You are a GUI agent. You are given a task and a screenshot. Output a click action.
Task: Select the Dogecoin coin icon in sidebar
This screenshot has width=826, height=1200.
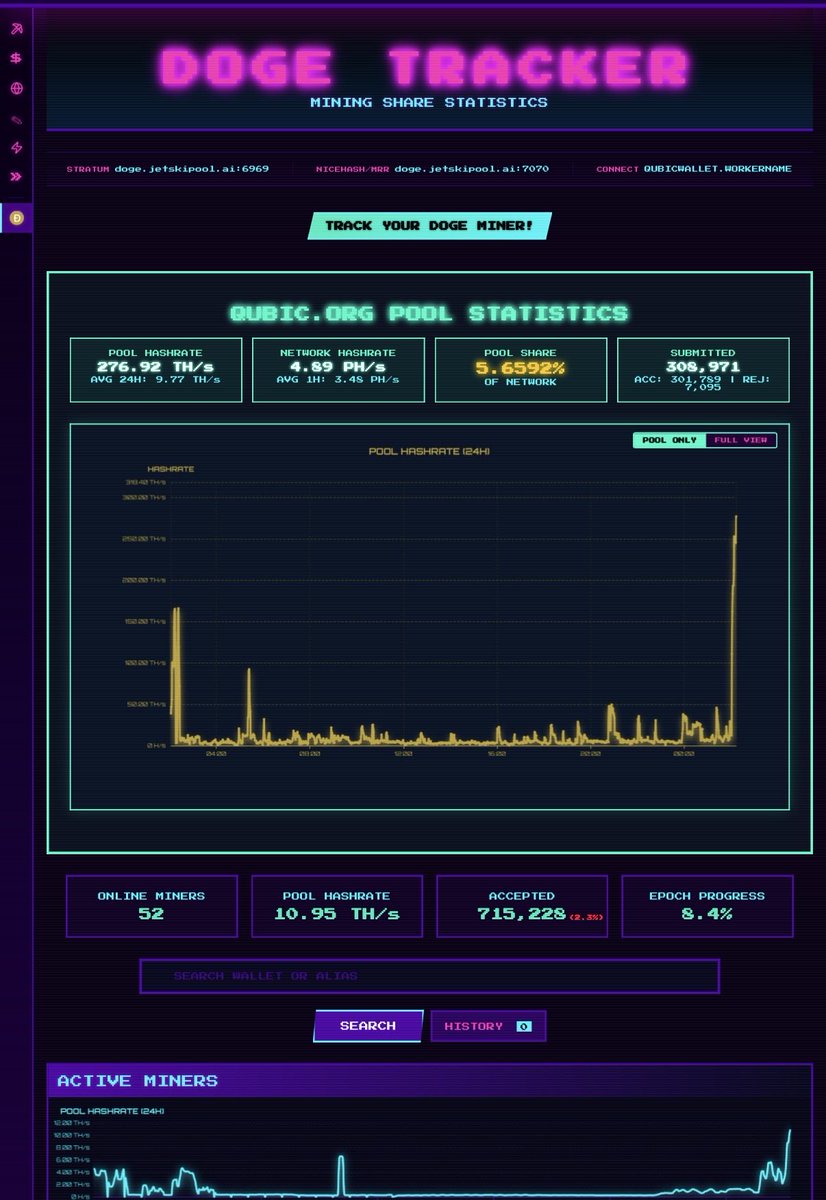[16, 217]
